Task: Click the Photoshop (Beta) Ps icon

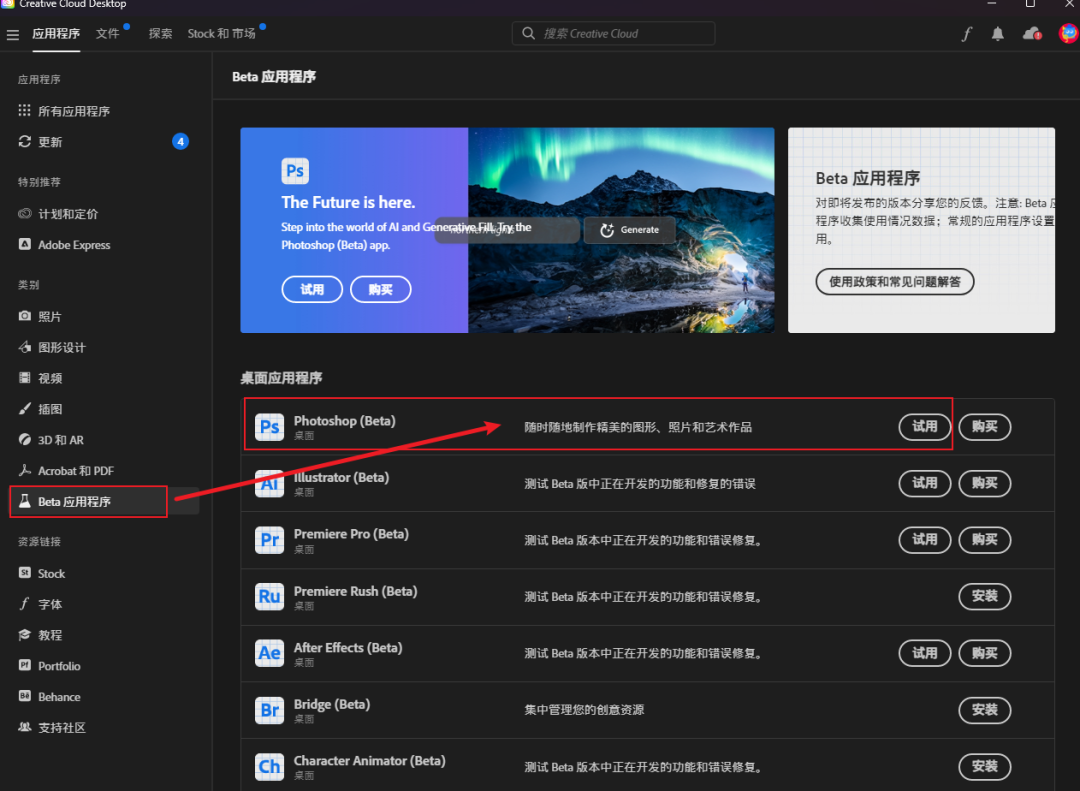Action: 269,427
